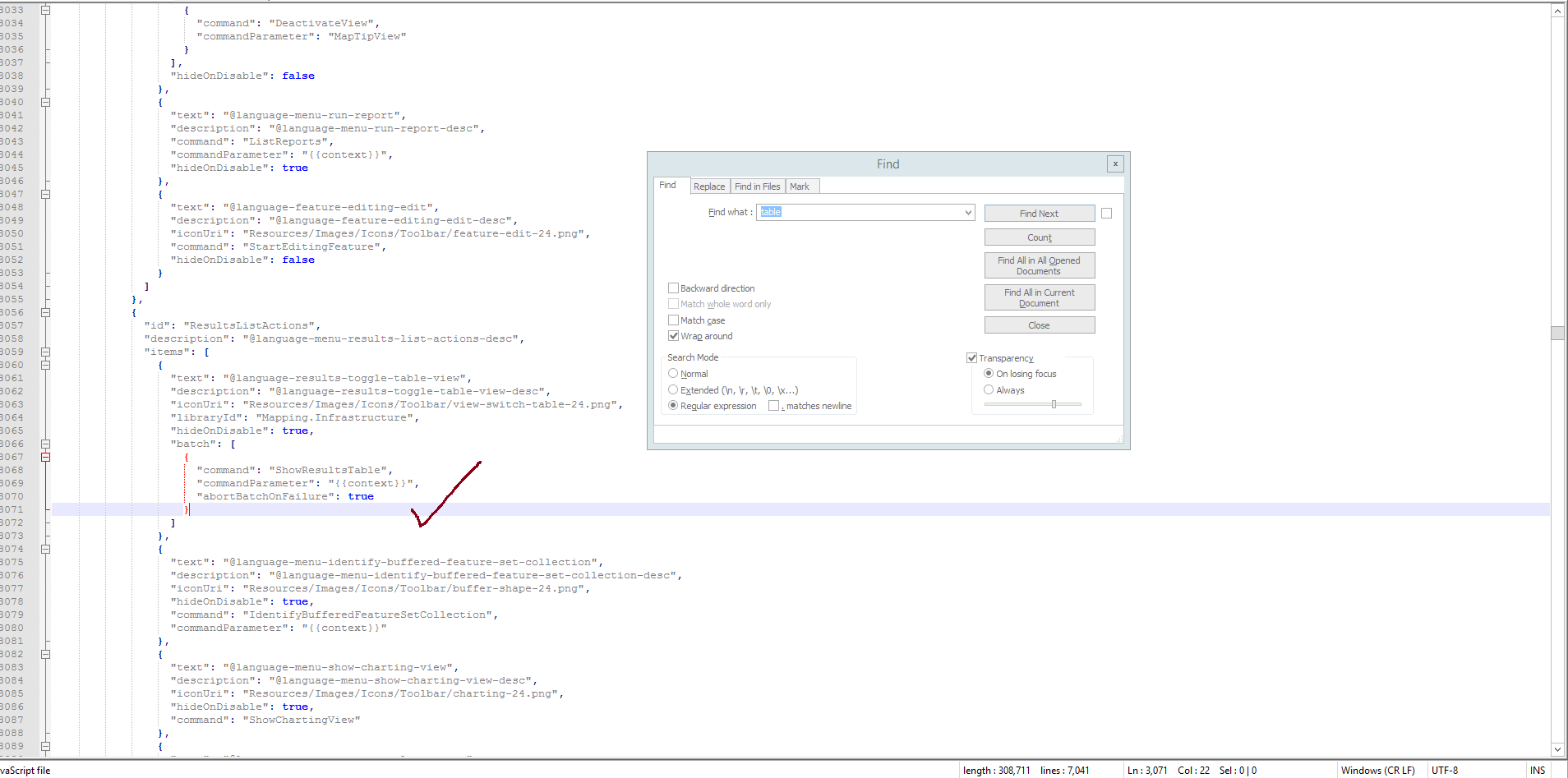The height and width of the screenshot is (778, 1568).
Task: Adjust the transparency slider handle
Action: 1054,404
